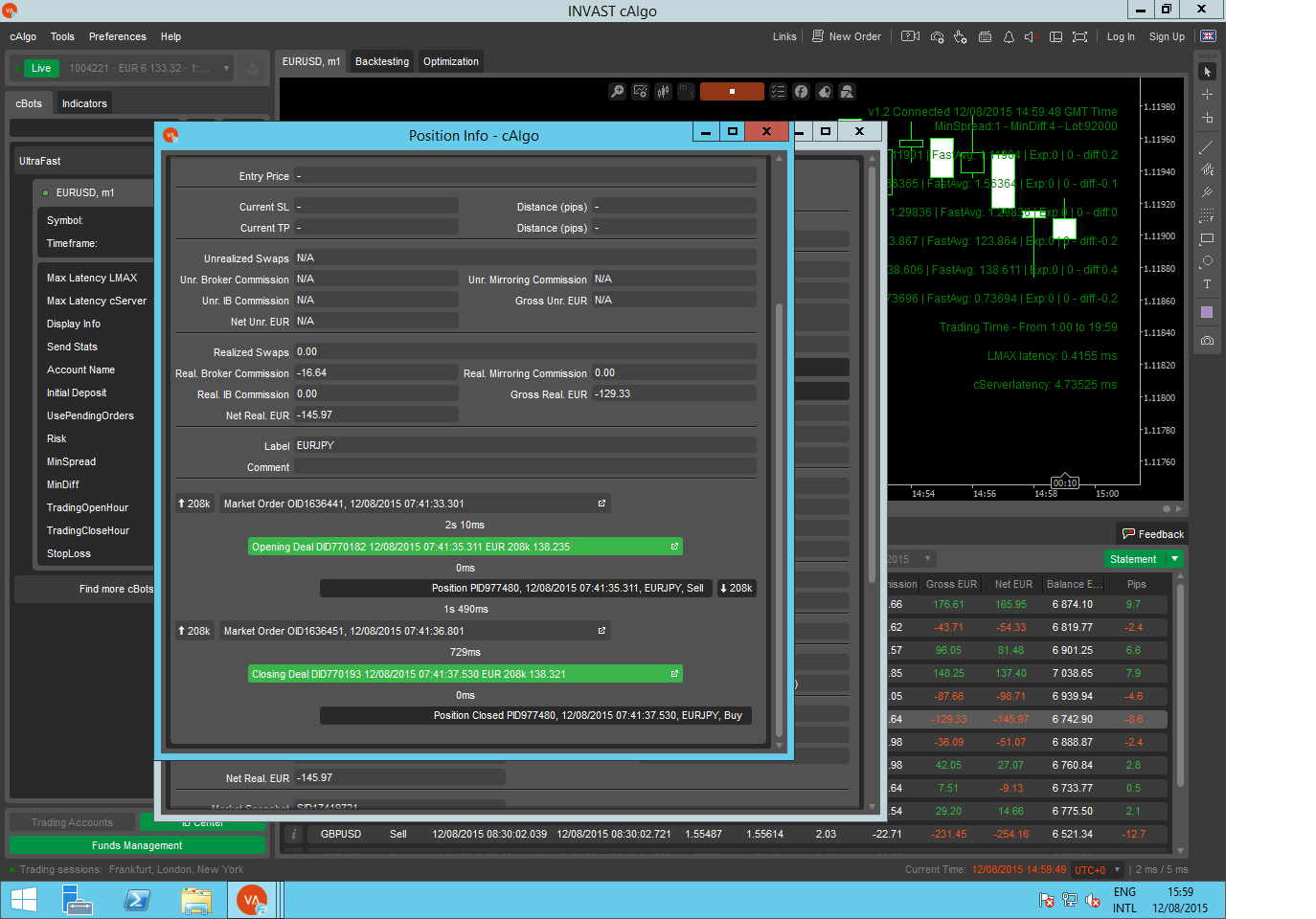Switch to the Optimization tab
This screenshot has width=1316, height=919.
(451, 61)
